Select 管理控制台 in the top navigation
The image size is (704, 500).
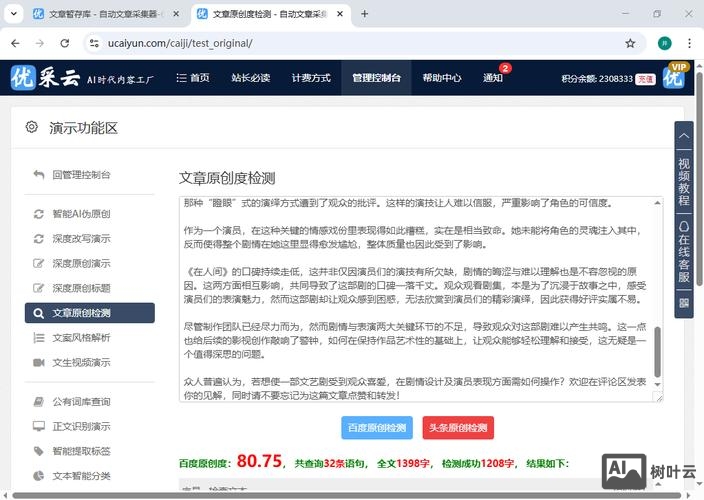[x=376, y=78]
